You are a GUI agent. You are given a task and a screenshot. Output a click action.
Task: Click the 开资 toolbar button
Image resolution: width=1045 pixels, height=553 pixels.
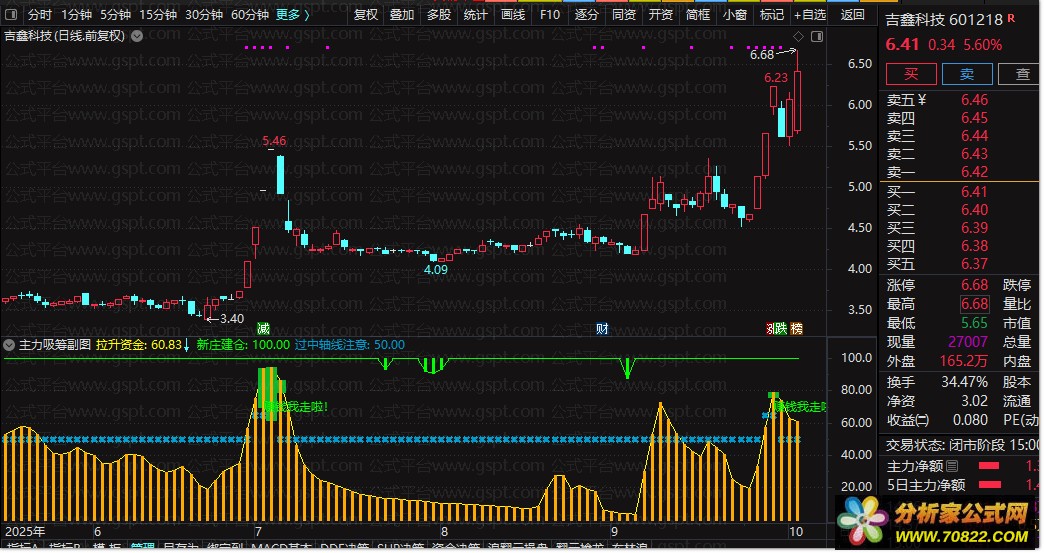[660, 15]
